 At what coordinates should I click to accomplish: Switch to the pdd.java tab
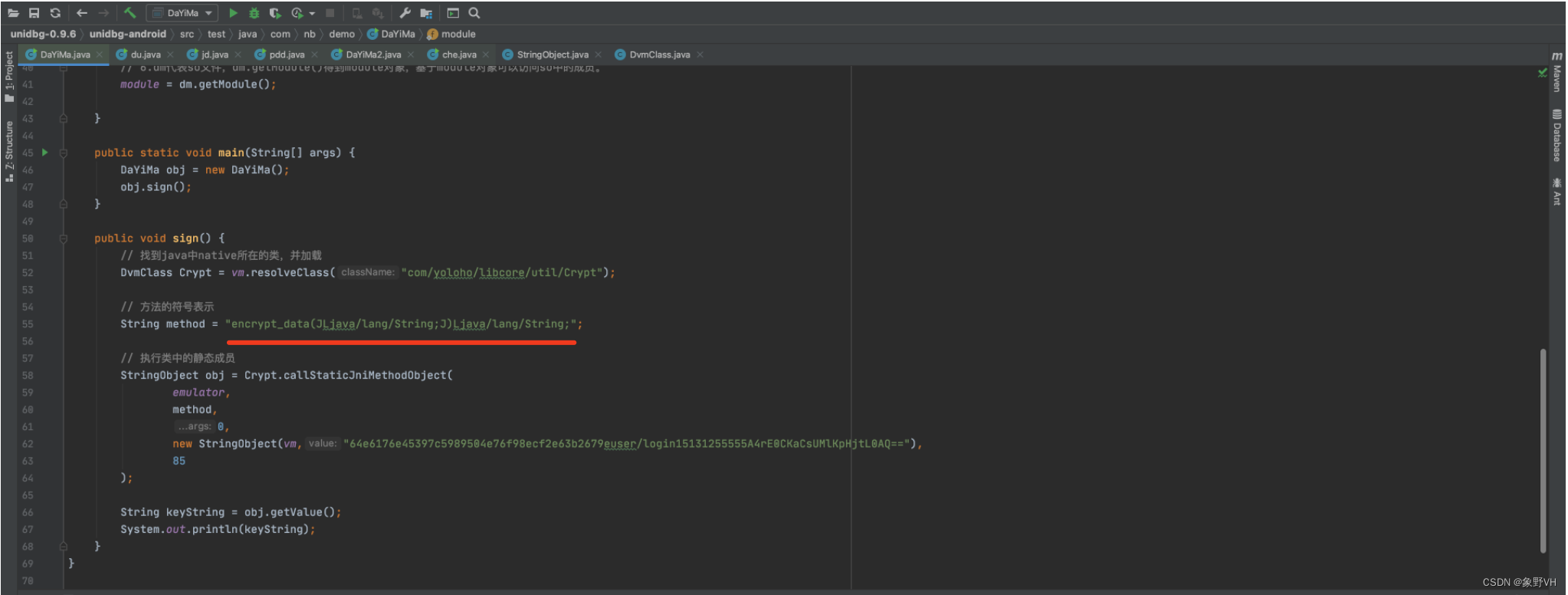pyautogui.click(x=287, y=54)
